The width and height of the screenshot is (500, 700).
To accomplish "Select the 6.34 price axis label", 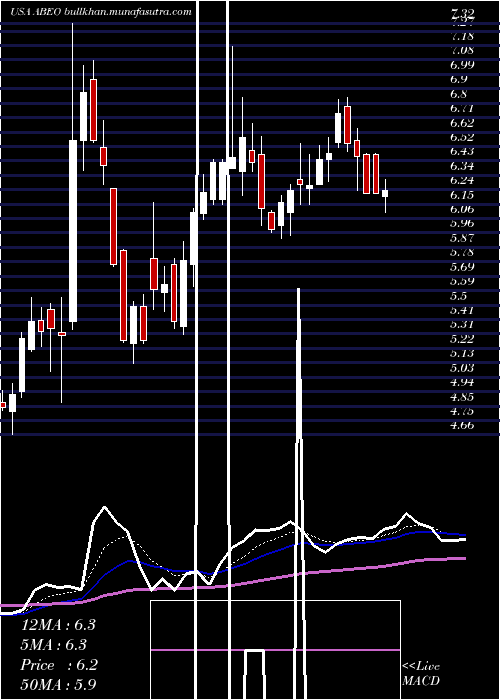I will pyautogui.click(x=462, y=166).
